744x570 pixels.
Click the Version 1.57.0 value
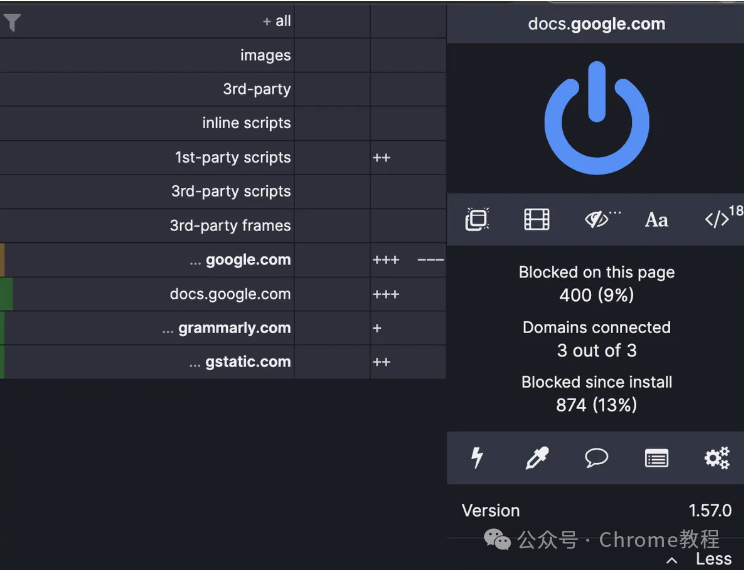click(710, 511)
